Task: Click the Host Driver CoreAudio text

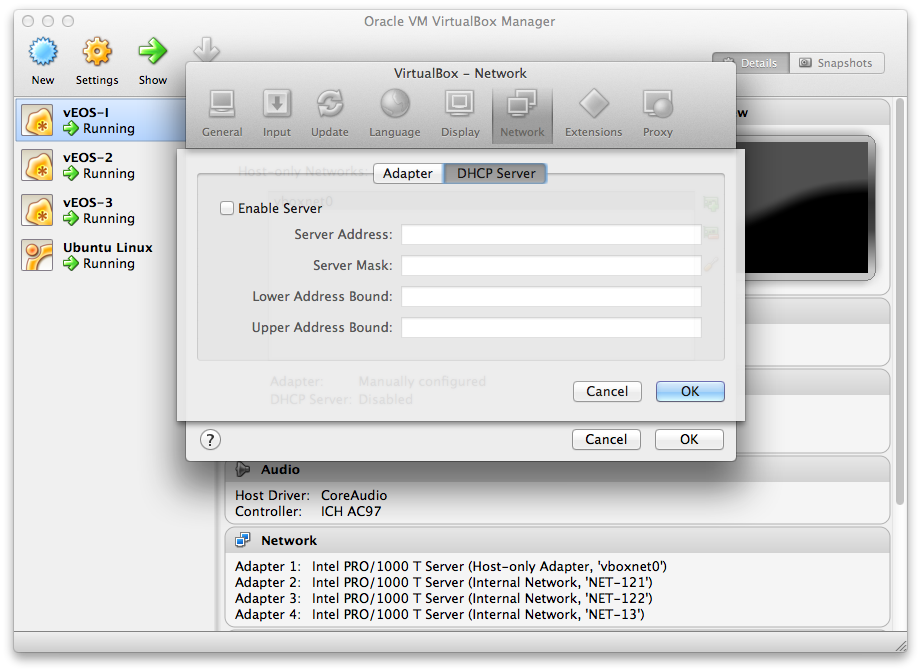Action: [311, 495]
